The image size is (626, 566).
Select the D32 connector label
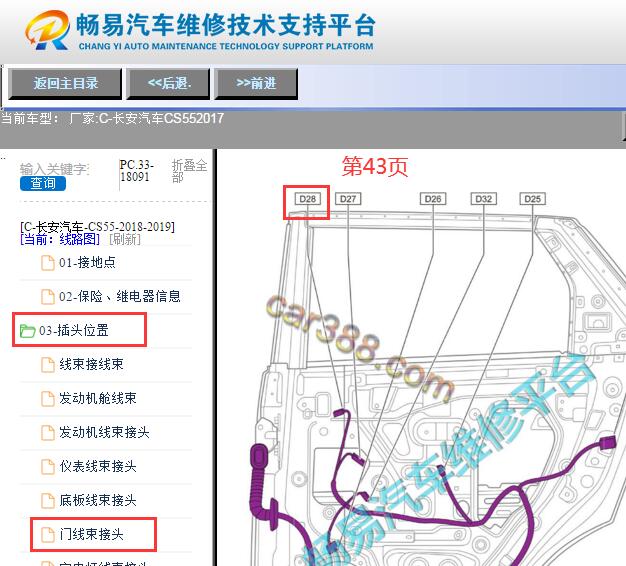tap(483, 199)
